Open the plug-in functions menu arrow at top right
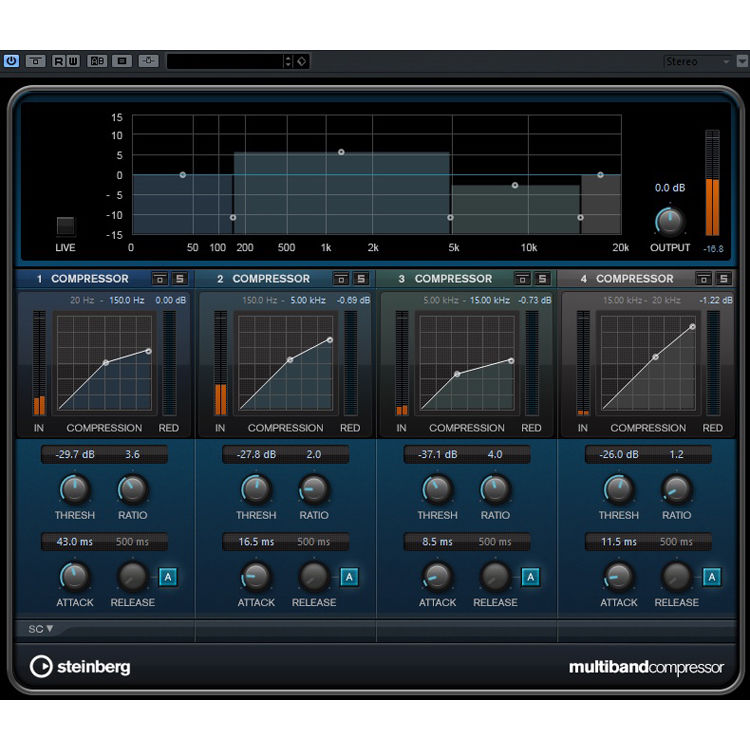 742,62
